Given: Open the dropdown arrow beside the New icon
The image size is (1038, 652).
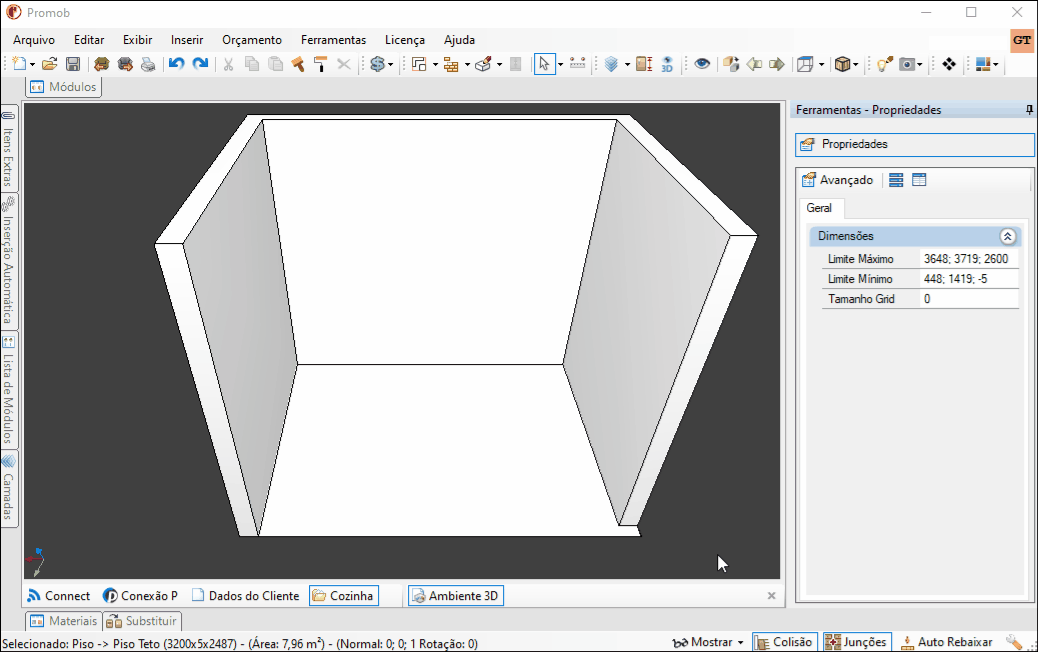Looking at the screenshot, I should (32, 65).
